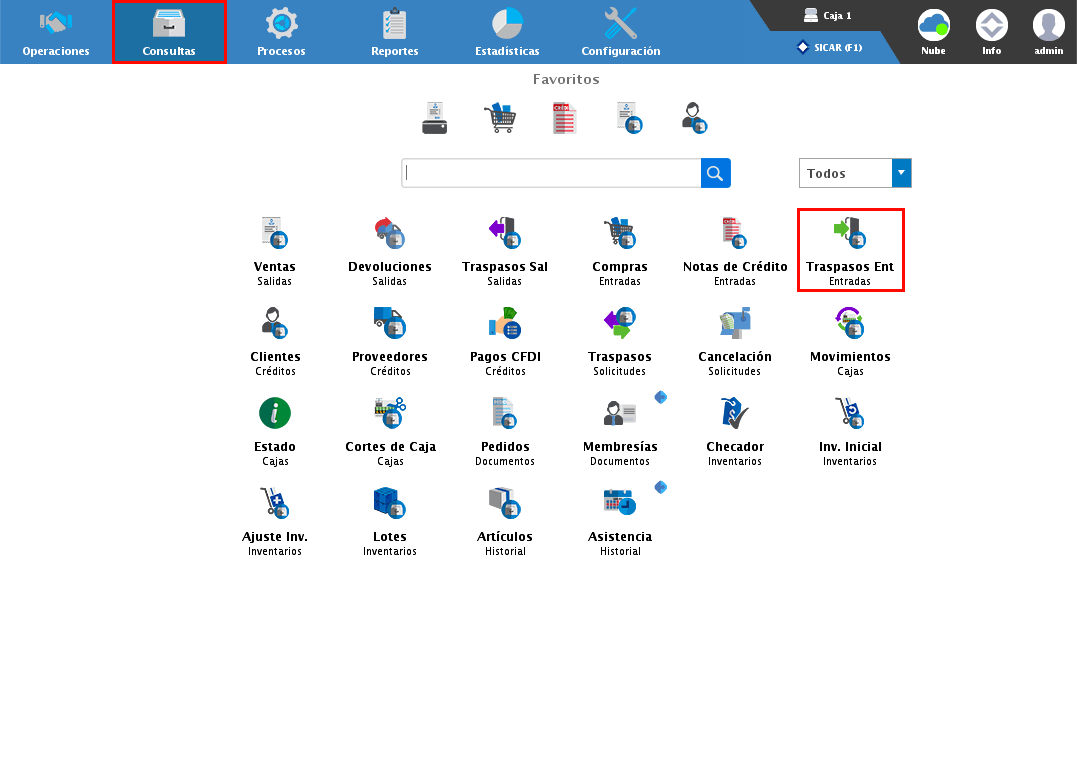Open the Caja 1 selector
This screenshot has height=768, width=1077.
tap(827, 16)
